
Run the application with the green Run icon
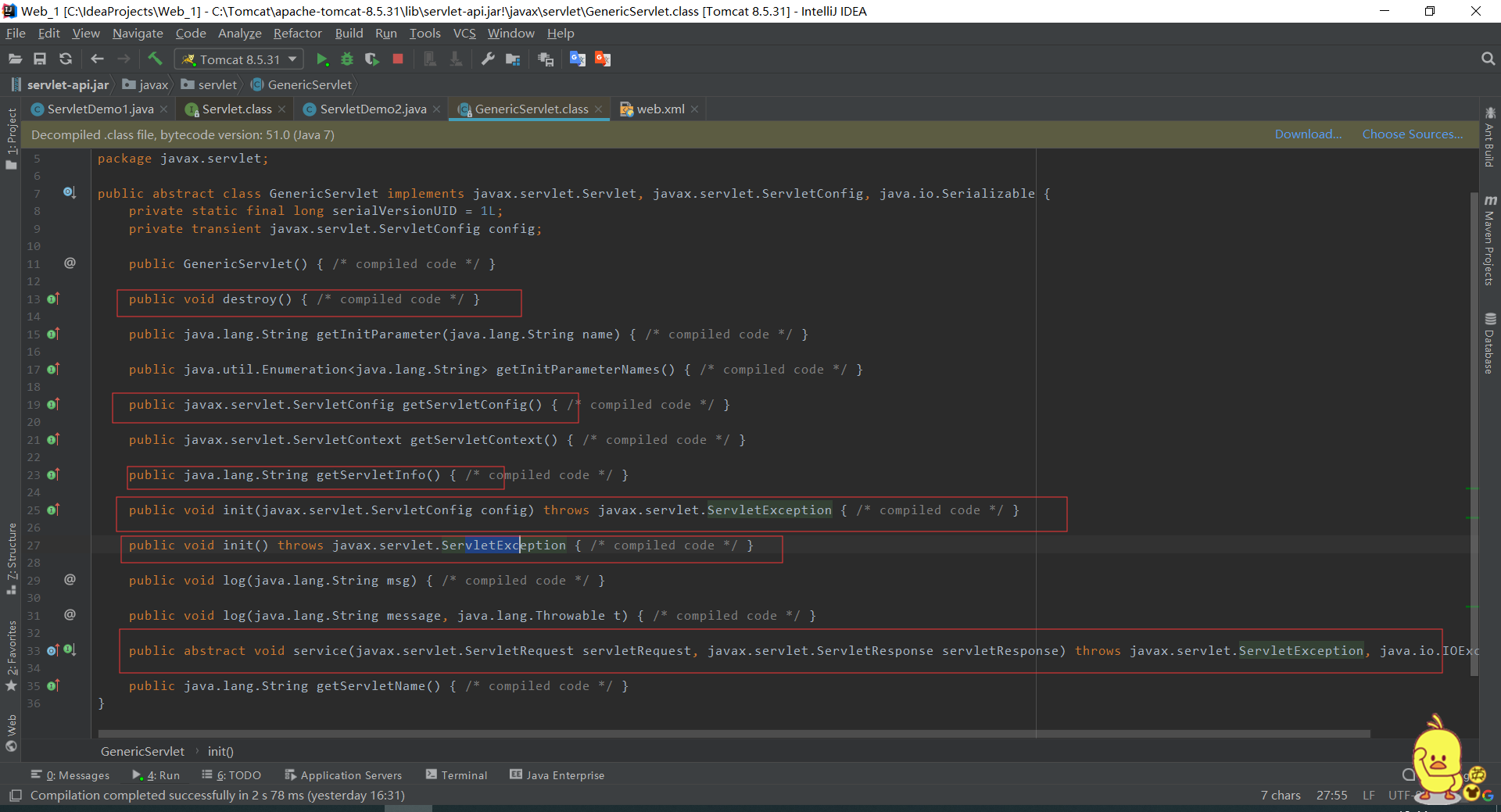click(321, 59)
